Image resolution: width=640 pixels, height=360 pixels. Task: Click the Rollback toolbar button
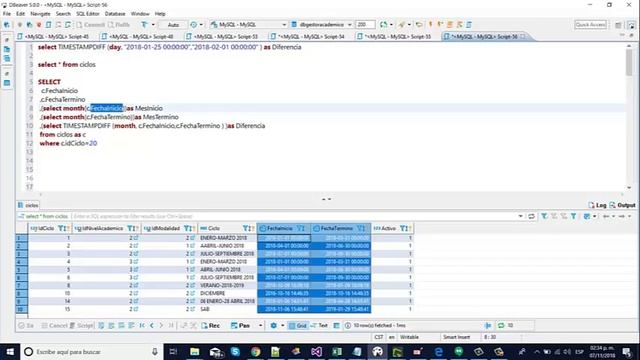coord(119,25)
